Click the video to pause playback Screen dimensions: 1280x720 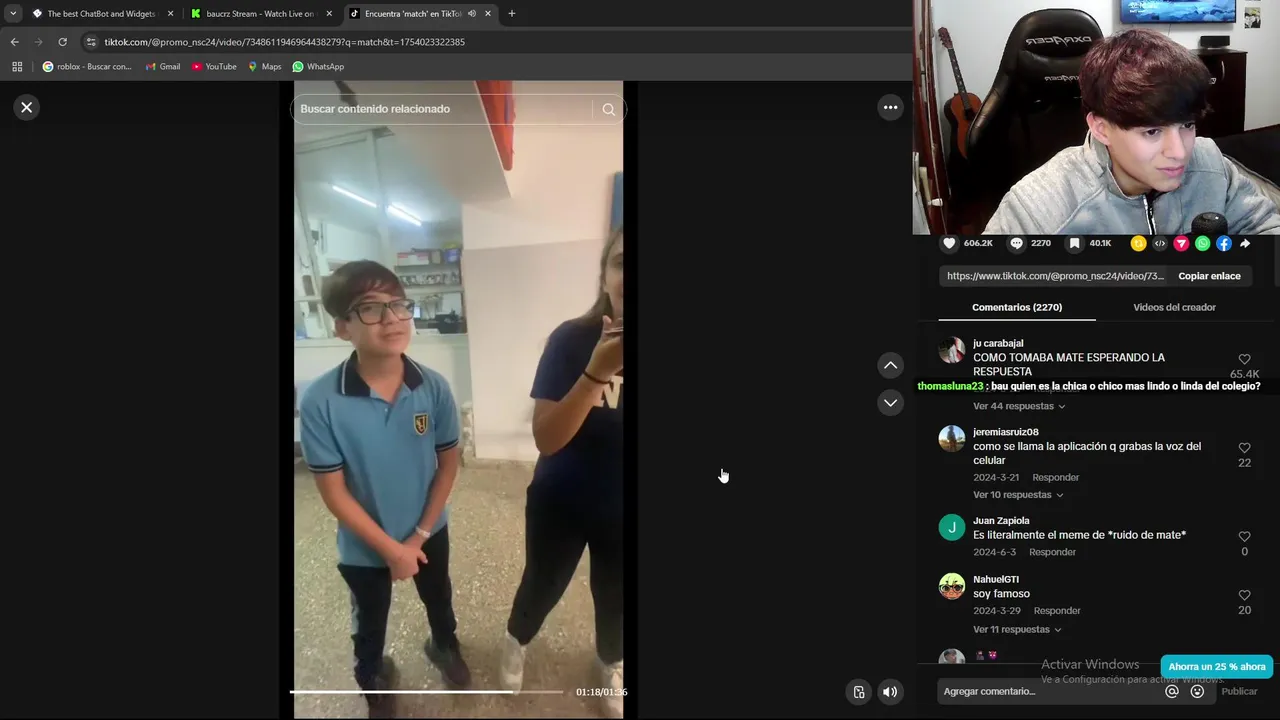click(458, 400)
